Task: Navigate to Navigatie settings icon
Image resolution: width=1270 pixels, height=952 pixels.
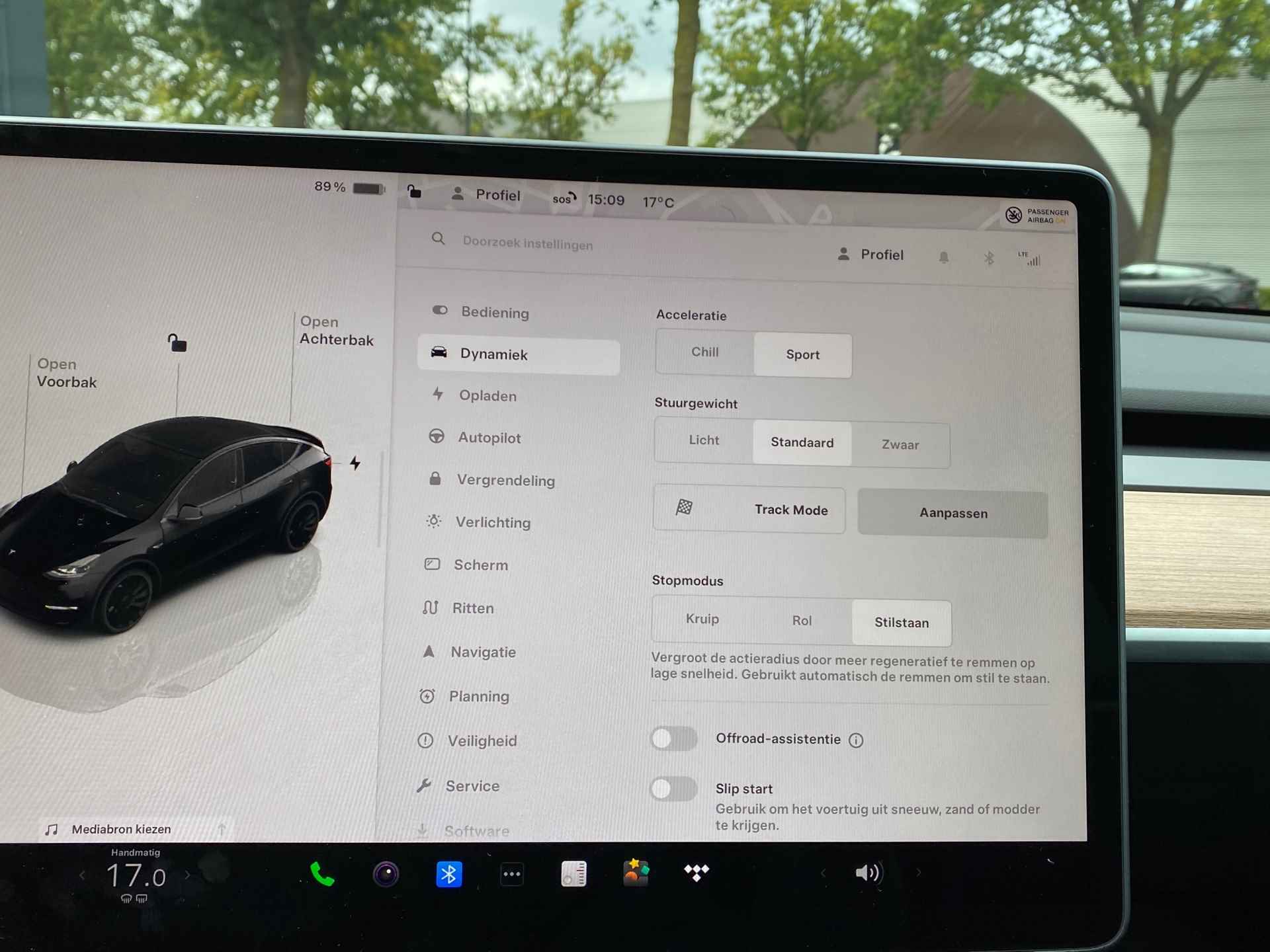Action: tap(437, 650)
